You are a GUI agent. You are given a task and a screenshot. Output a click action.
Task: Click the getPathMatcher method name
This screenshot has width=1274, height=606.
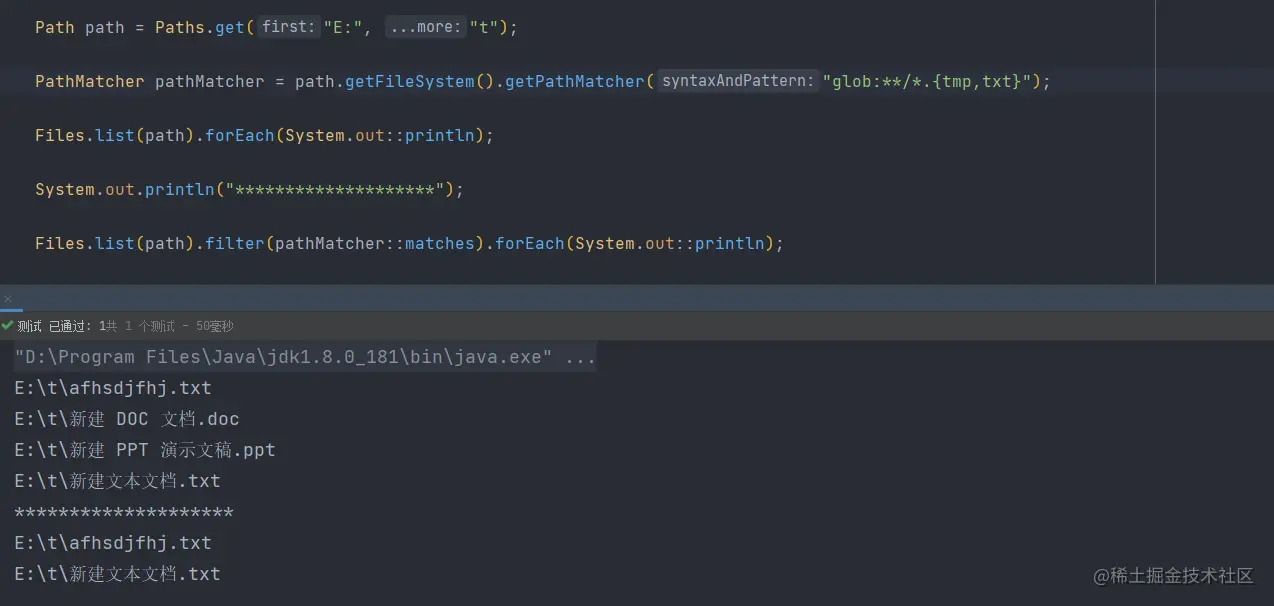tap(575, 81)
